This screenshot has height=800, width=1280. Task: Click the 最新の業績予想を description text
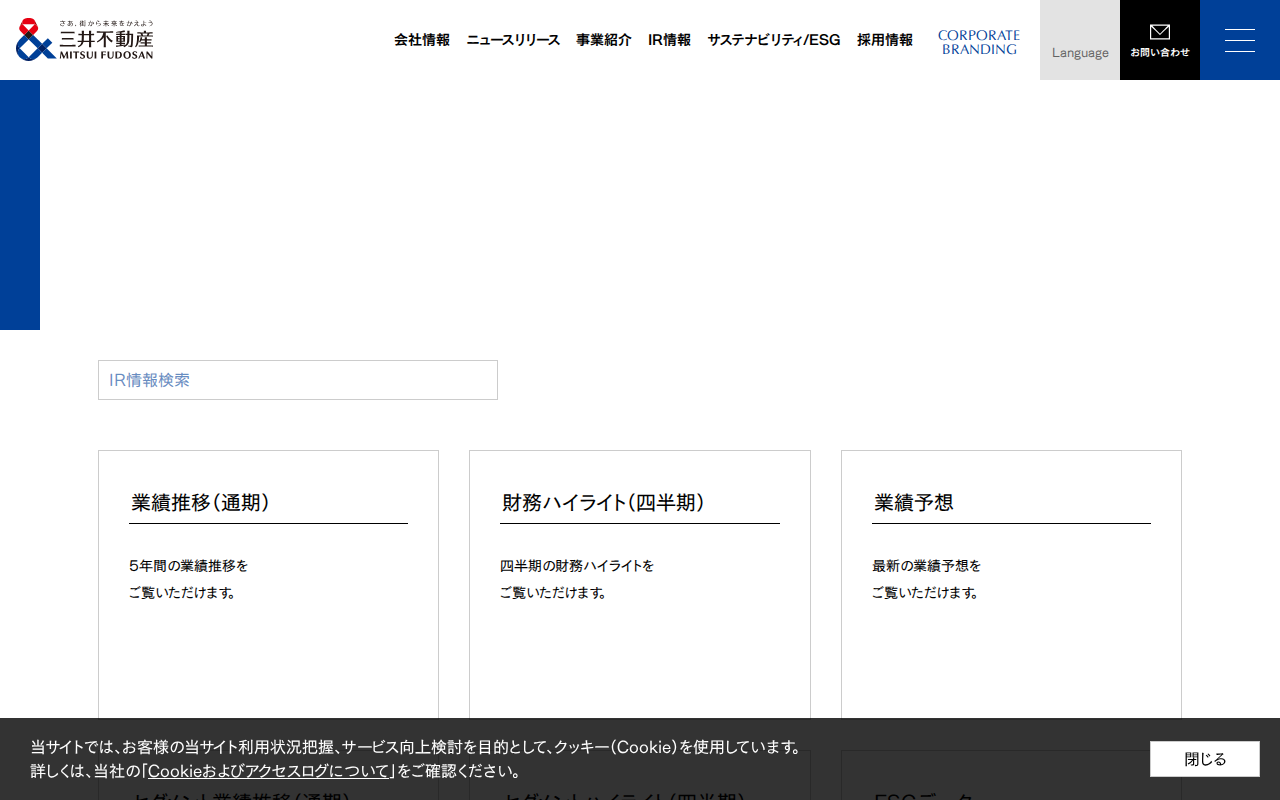927,566
